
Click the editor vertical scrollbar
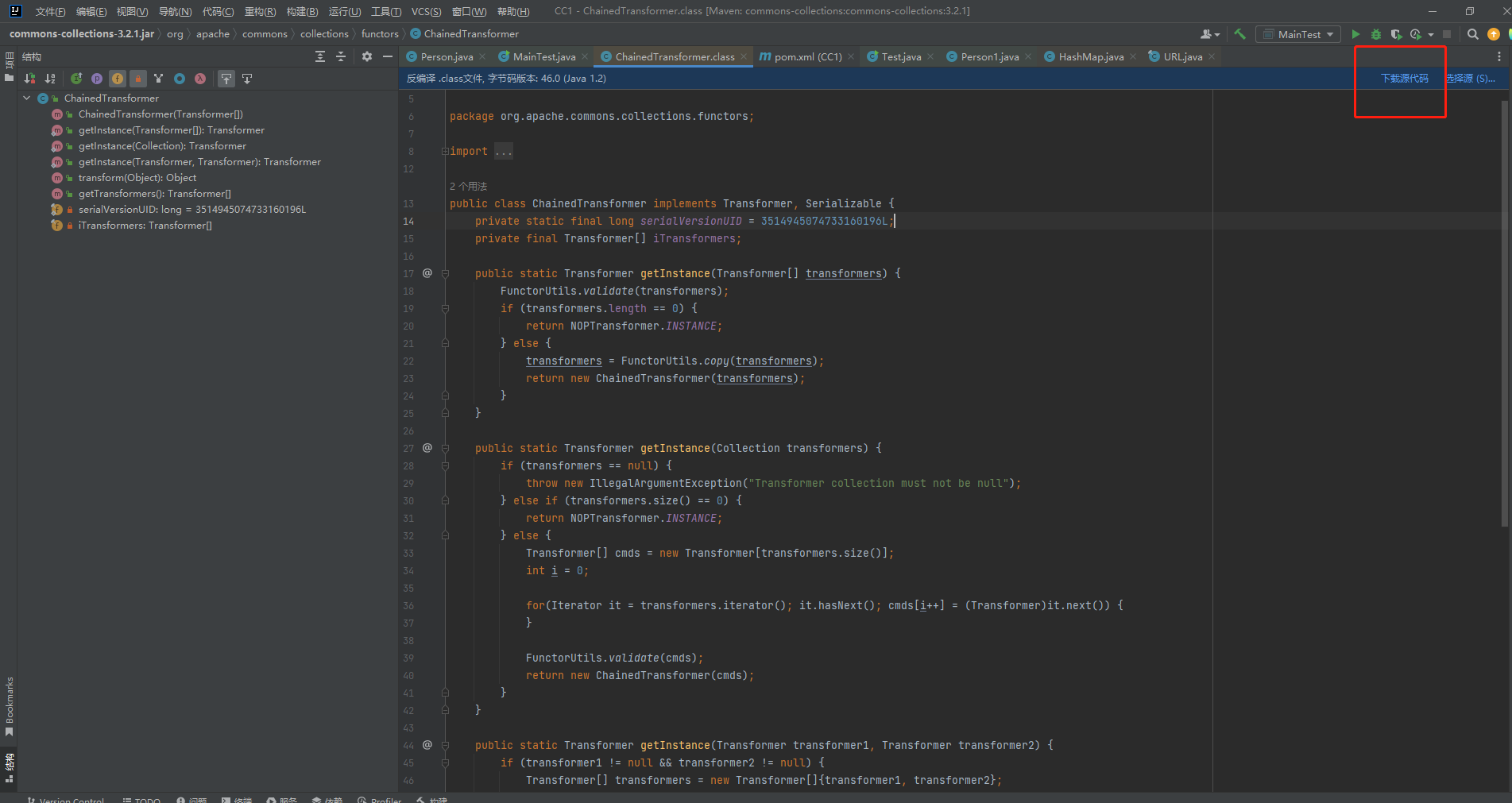pos(1504,314)
